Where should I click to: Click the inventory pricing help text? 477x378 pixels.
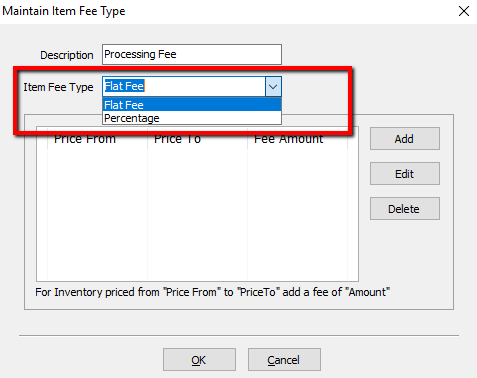212,292
